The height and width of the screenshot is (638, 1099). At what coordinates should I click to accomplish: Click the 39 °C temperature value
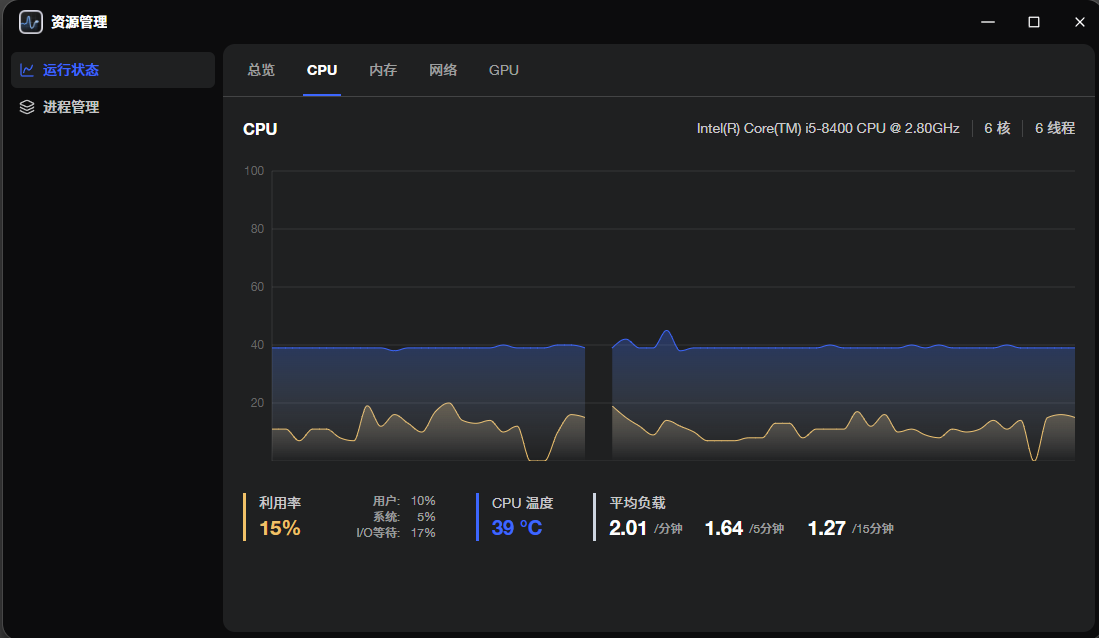(x=517, y=528)
